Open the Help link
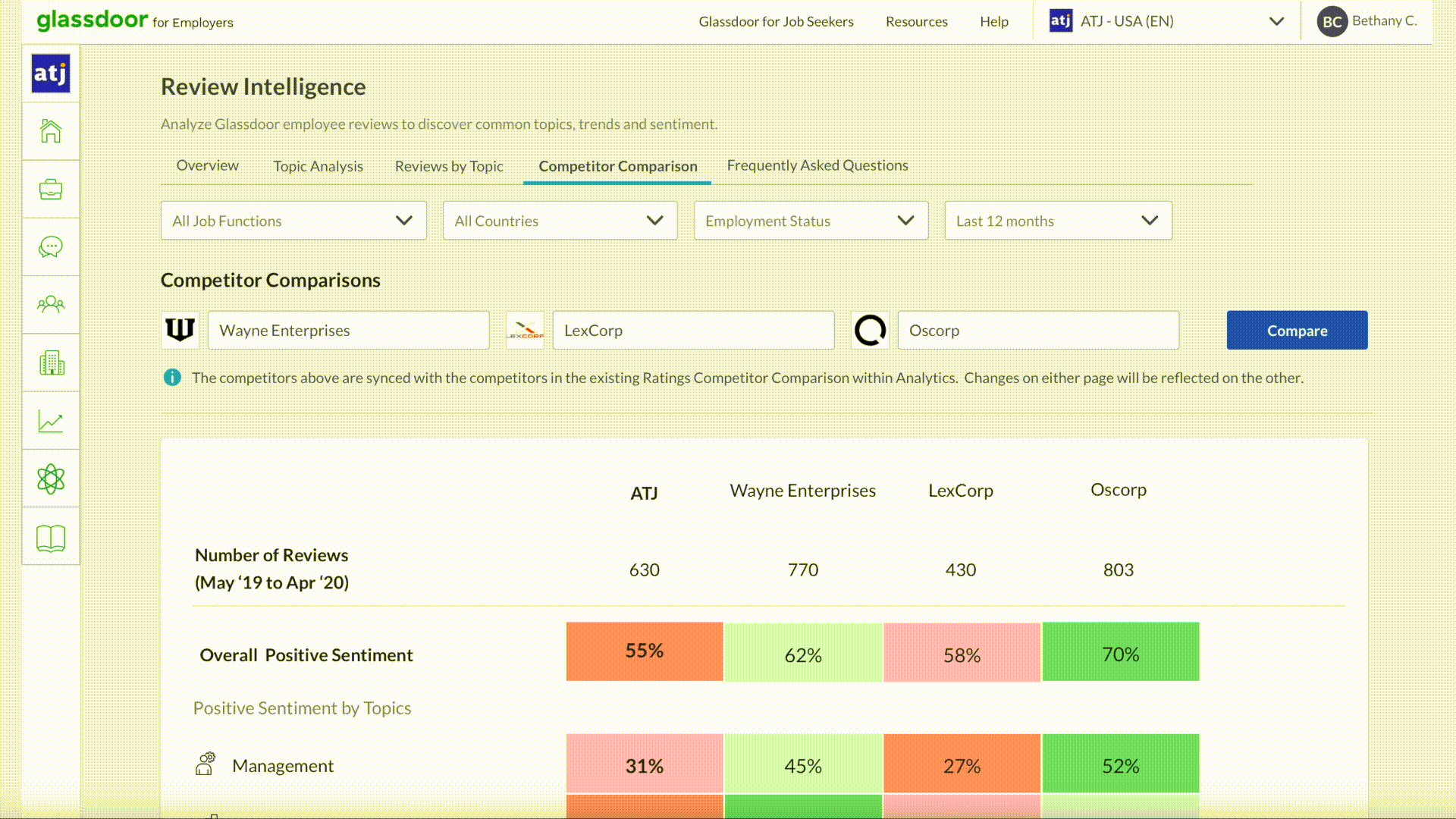This screenshot has height=819, width=1456. click(x=993, y=21)
